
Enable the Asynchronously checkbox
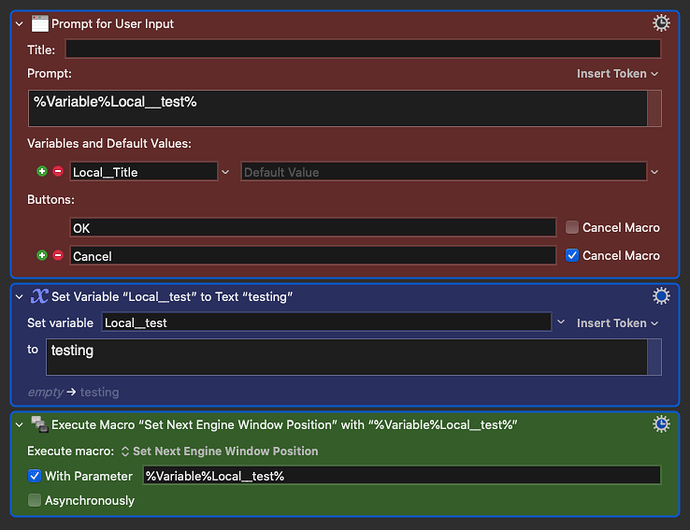[x=35, y=500]
